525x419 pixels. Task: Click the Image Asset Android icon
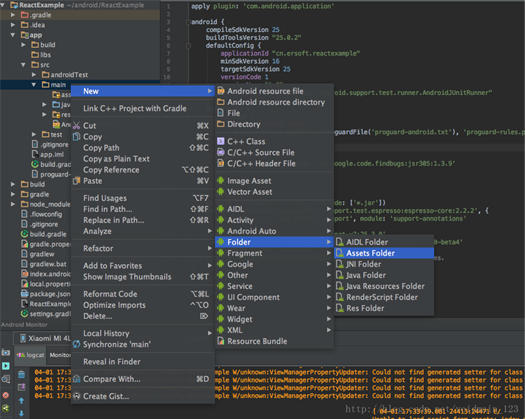(x=221, y=181)
